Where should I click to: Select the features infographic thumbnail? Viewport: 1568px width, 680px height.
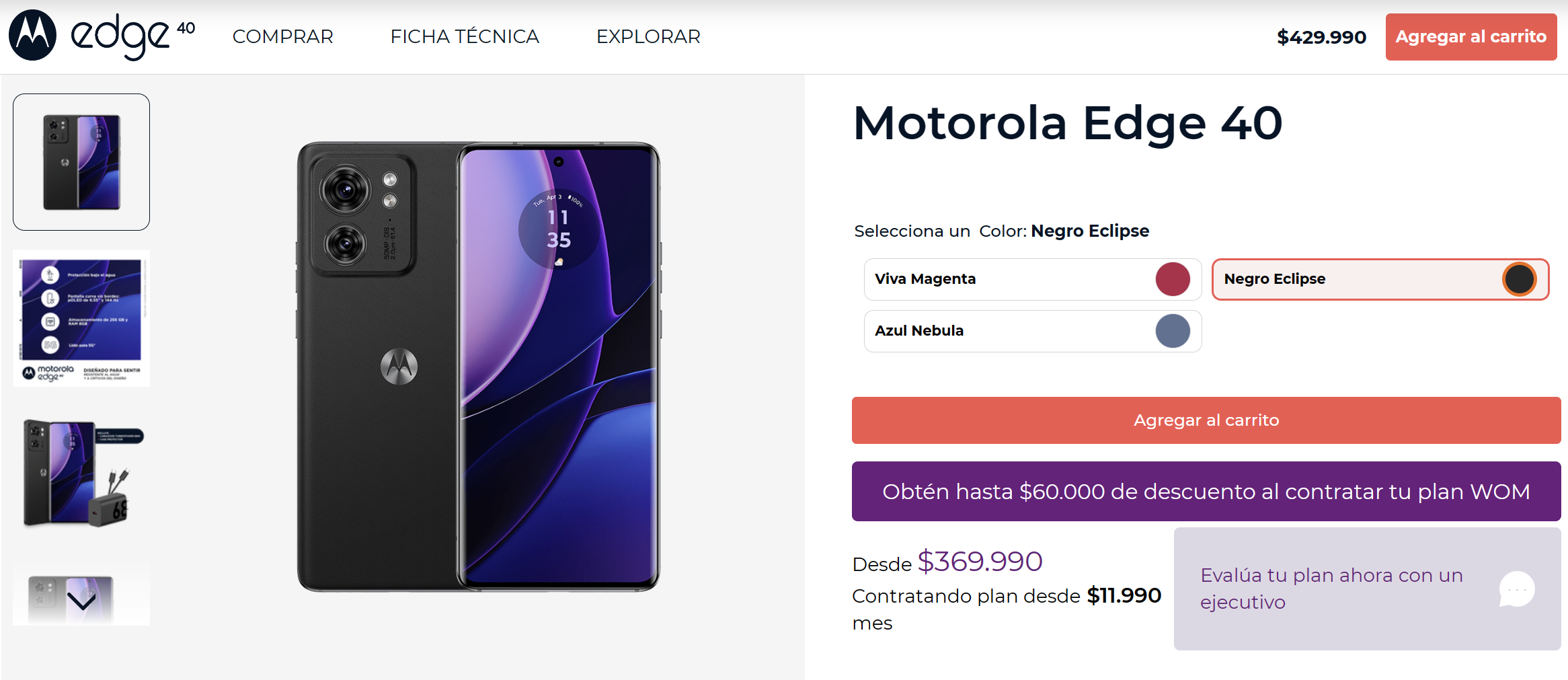point(81,318)
